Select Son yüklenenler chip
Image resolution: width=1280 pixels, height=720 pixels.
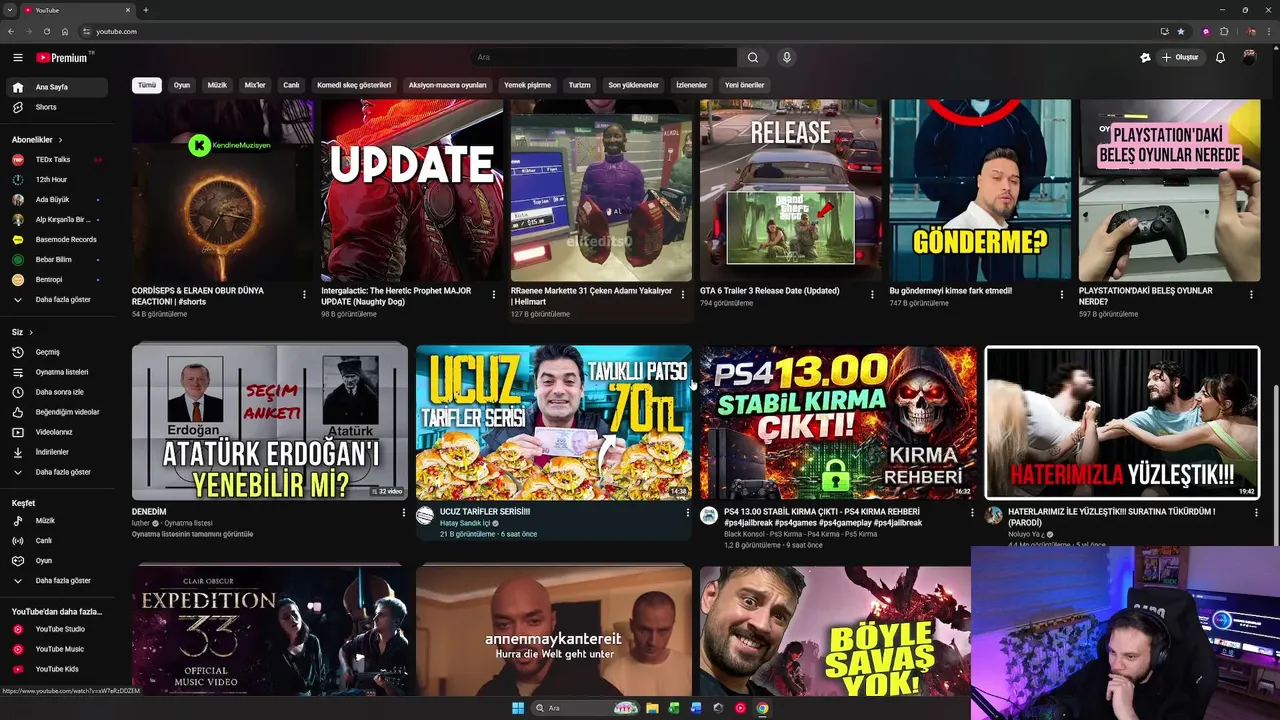[634, 85]
